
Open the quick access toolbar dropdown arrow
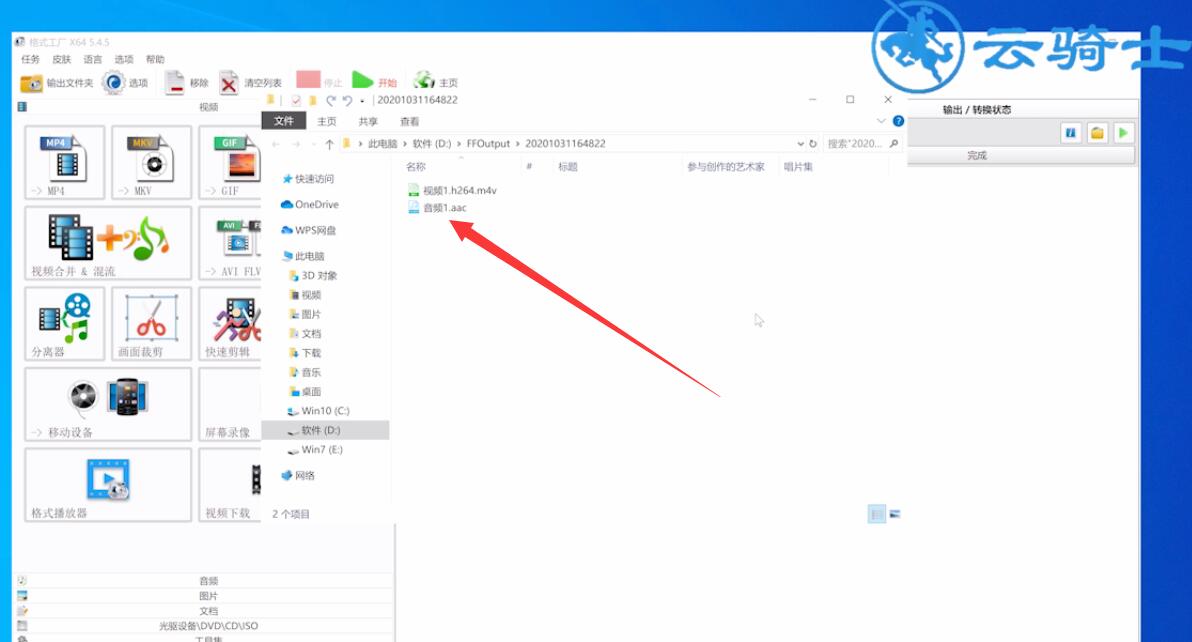coord(362,101)
